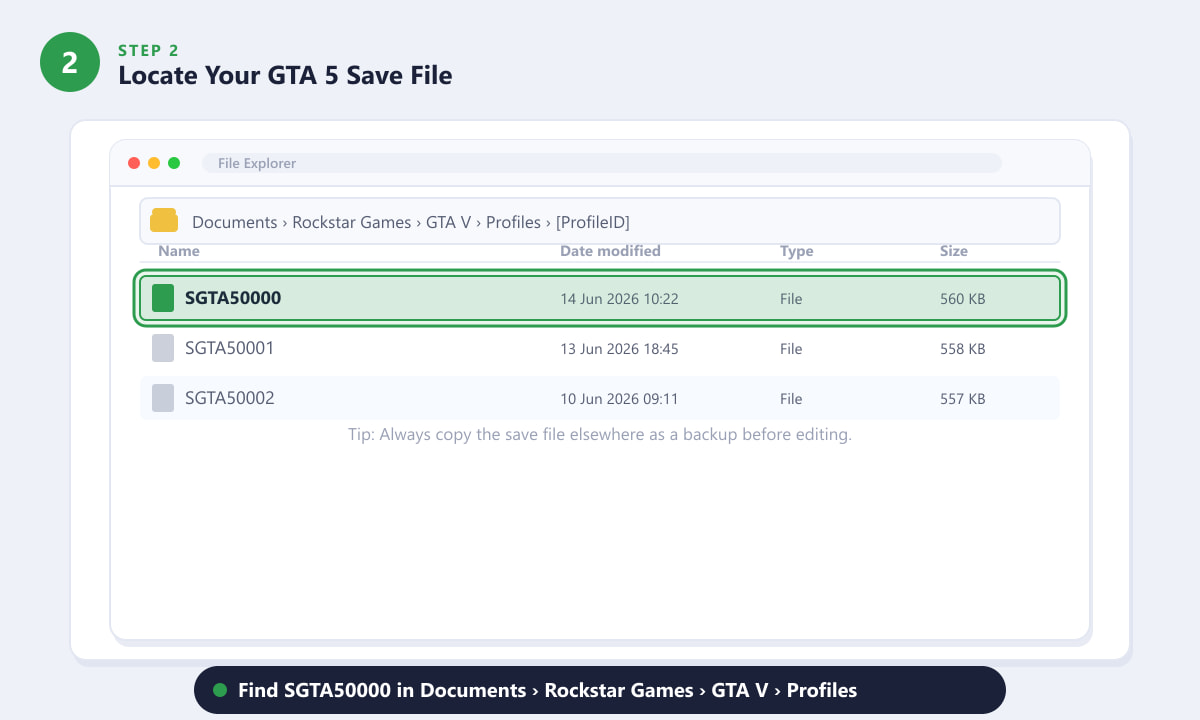Click the yellow folder icon in path bar
Screen dimensions: 1200x720
(164, 221)
